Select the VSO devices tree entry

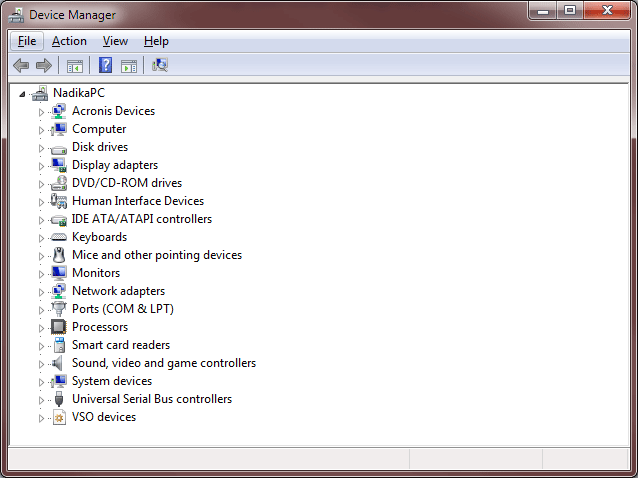coord(103,417)
